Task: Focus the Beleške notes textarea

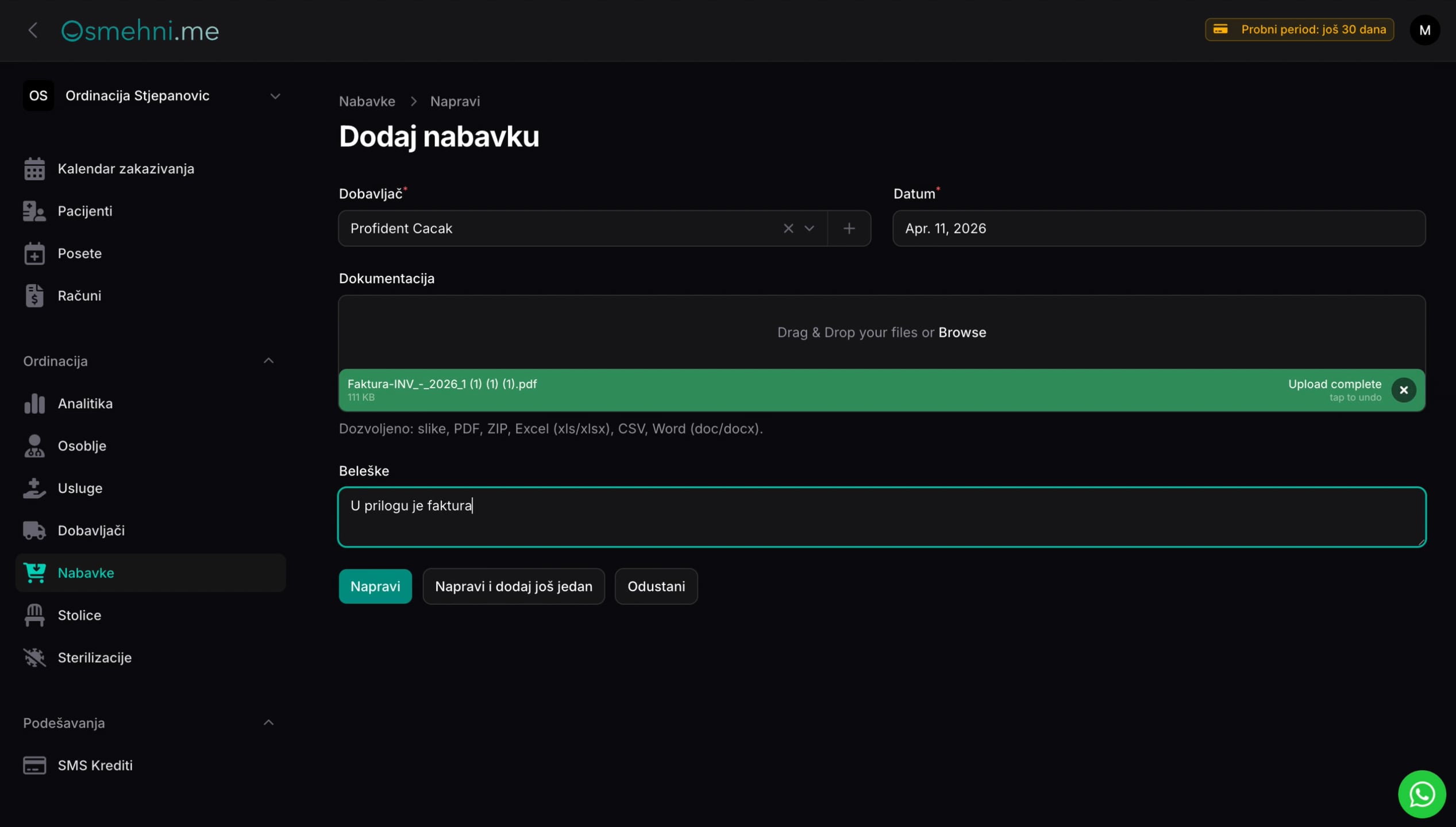Action: tap(881, 517)
